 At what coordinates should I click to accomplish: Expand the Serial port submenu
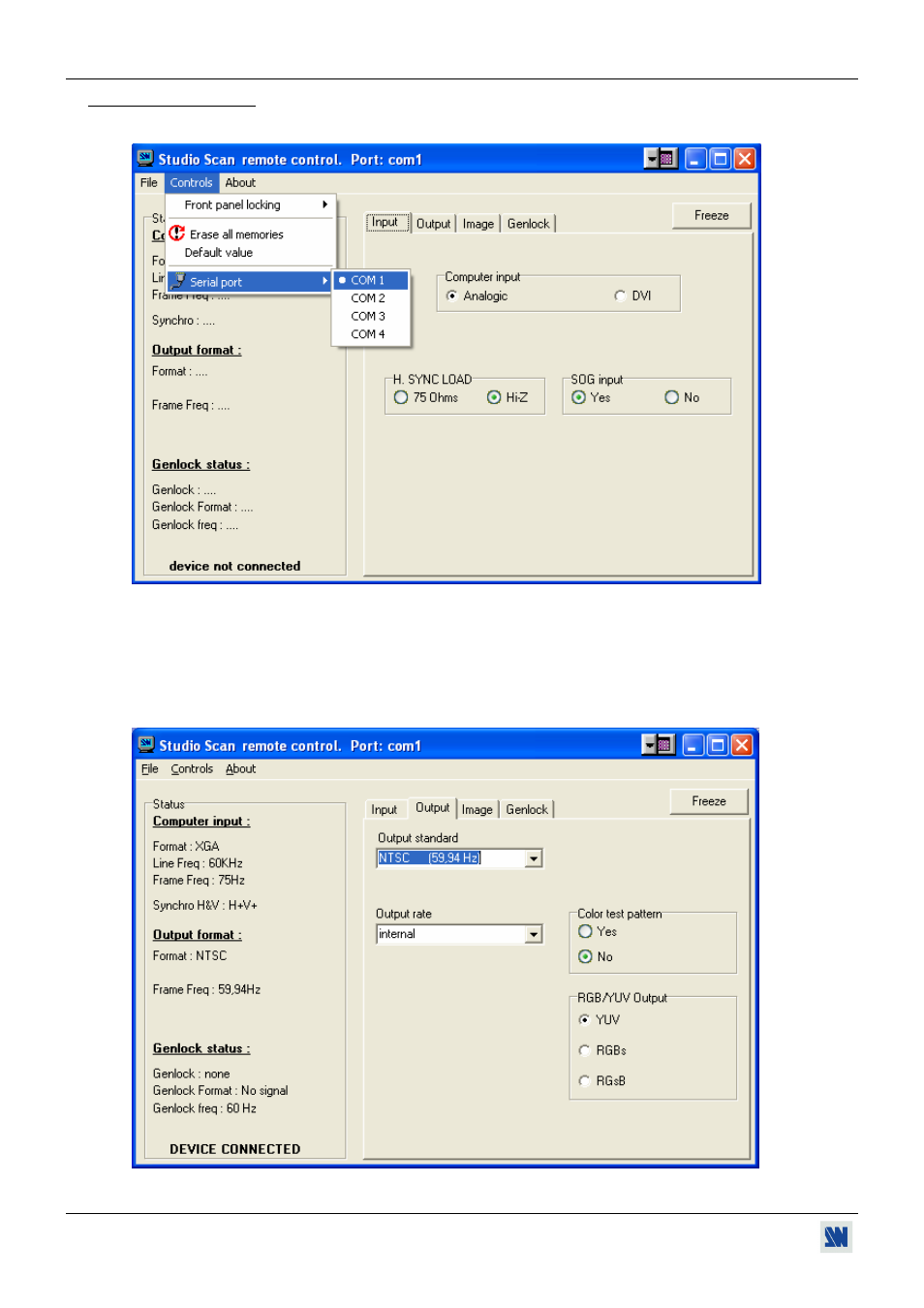pos(251,282)
